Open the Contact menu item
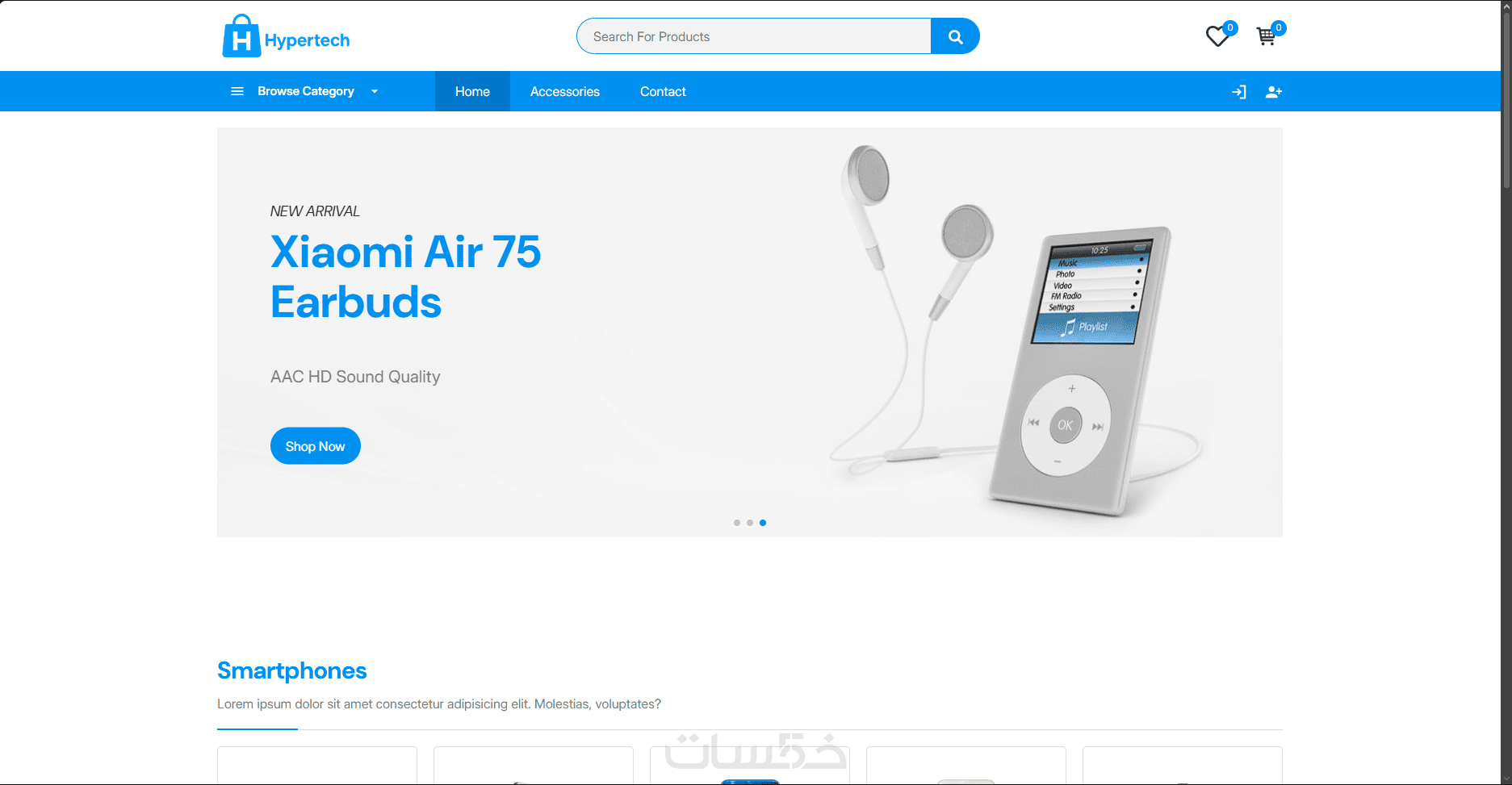Image resolution: width=1512 pixels, height=785 pixels. click(x=663, y=91)
